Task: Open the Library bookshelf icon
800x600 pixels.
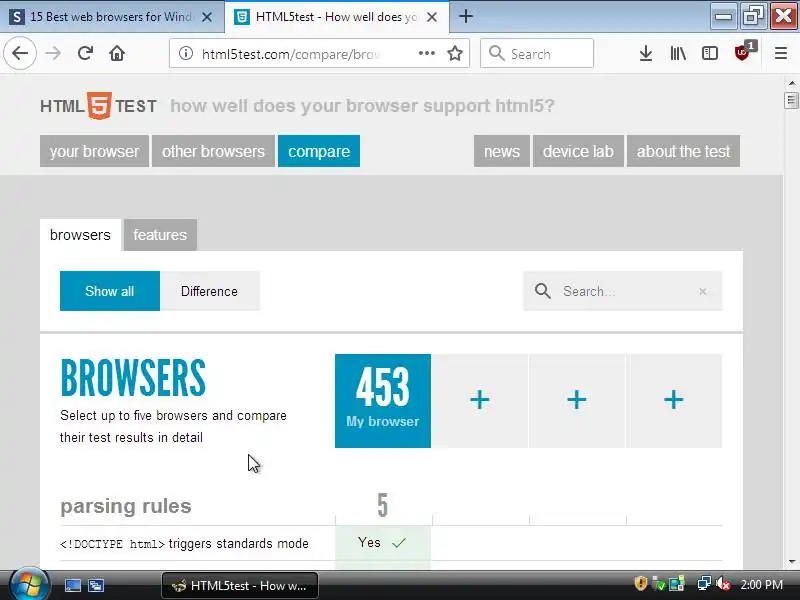Action: pos(678,53)
